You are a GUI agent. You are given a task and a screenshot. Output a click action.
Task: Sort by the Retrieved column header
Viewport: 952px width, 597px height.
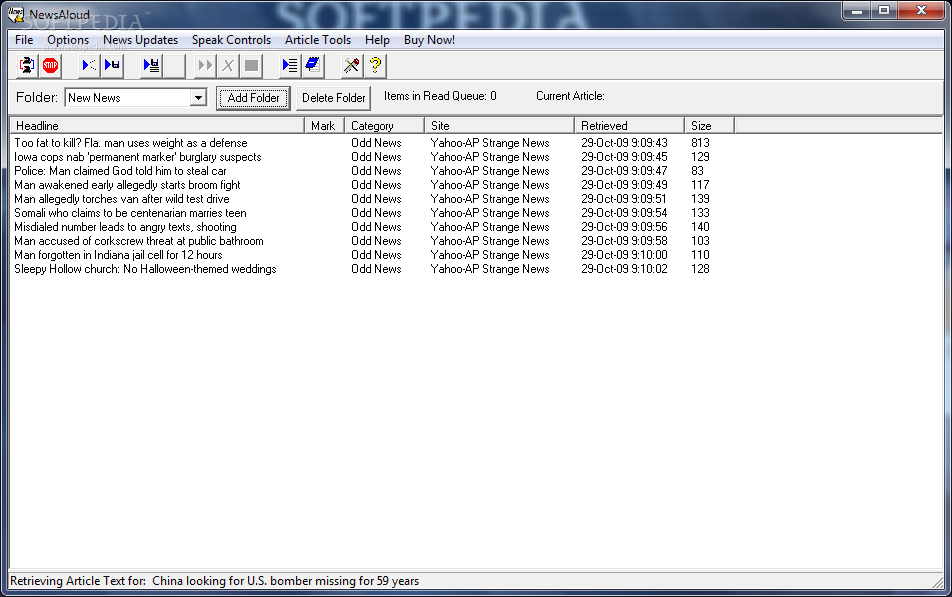pos(629,126)
